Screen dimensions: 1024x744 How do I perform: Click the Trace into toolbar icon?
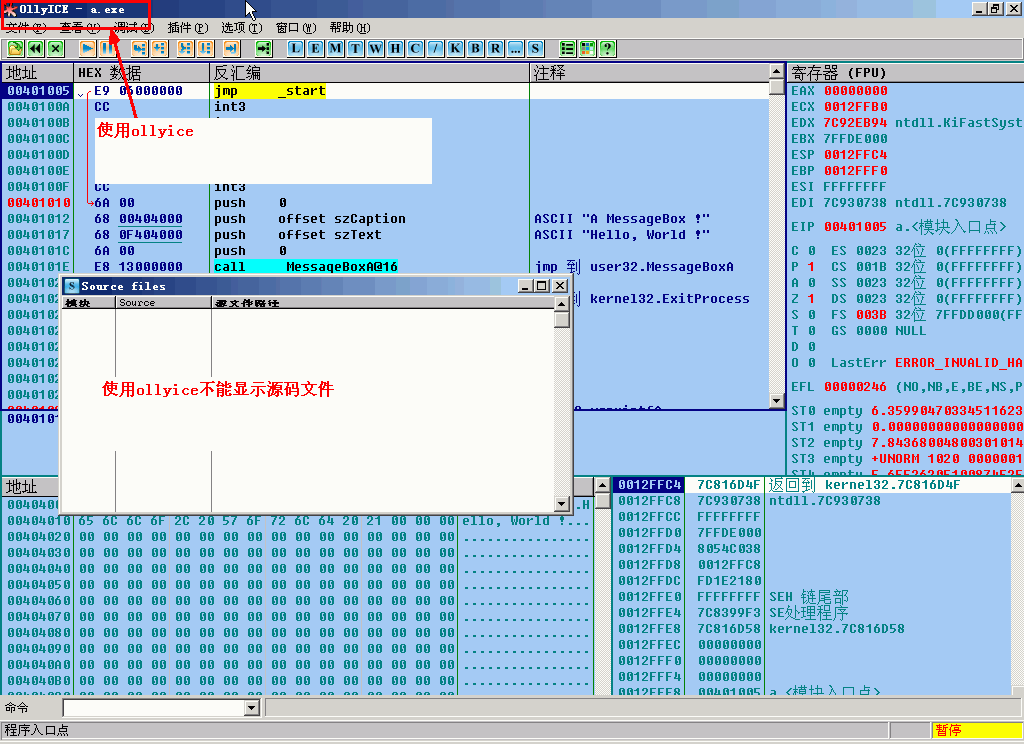point(185,48)
